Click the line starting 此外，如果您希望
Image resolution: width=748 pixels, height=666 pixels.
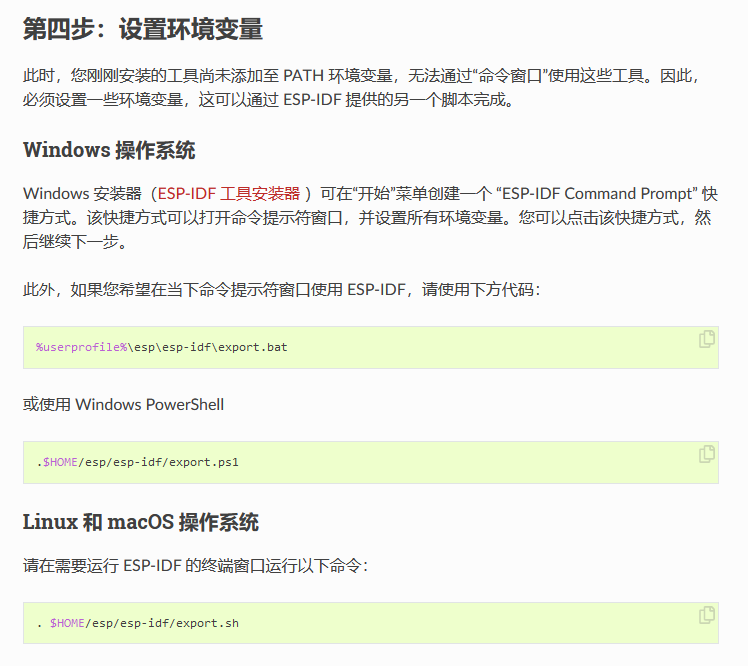click(281, 290)
